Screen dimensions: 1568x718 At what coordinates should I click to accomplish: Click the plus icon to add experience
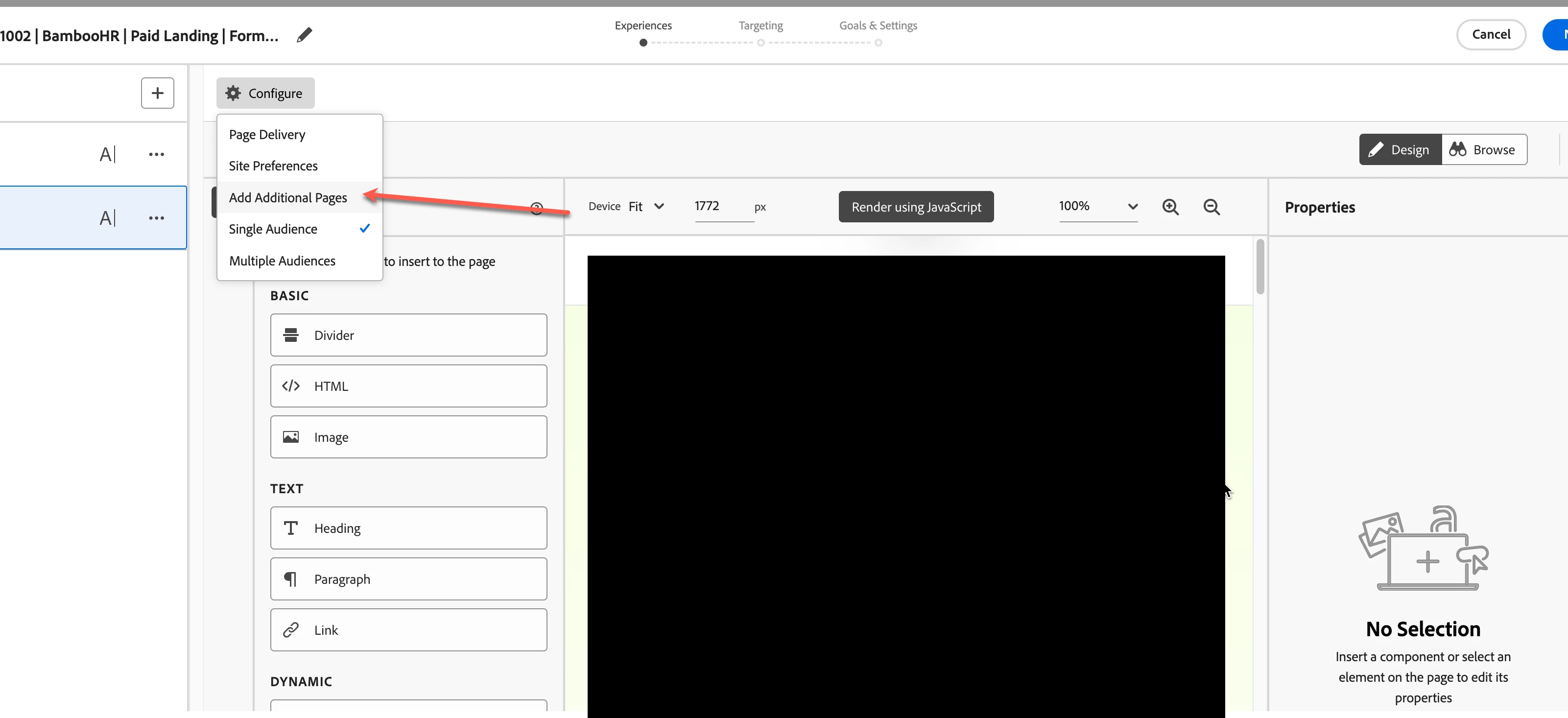point(157,93)
